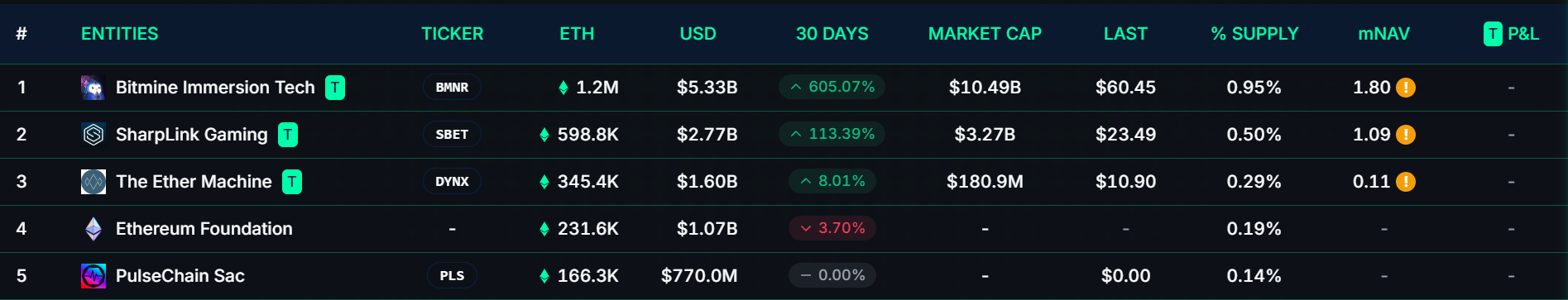Viewport: 1568px width, 300px height.
Task: Click the T badge in the P&L header
Action: [x=1493, y=34]
